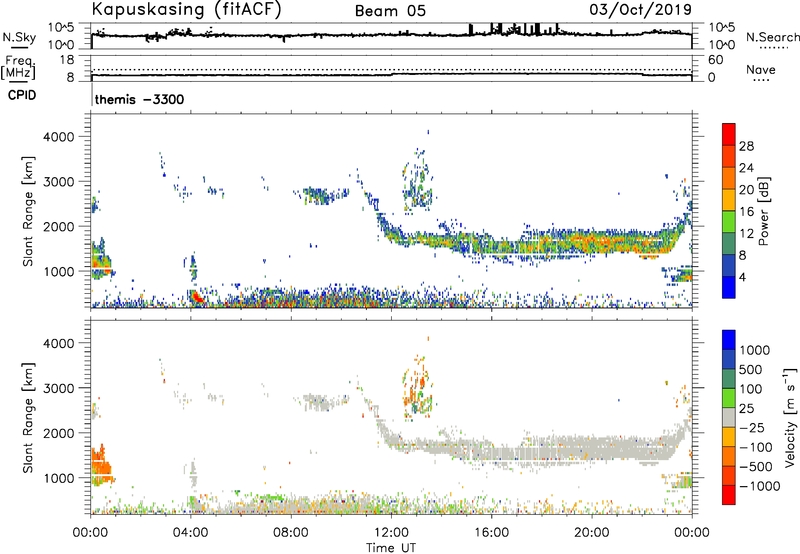Image resolution: width=800 pixels, height=554 pixels.
Task: Click the power panel 'Slant Range [km]' label
Action: coord(28,211)
